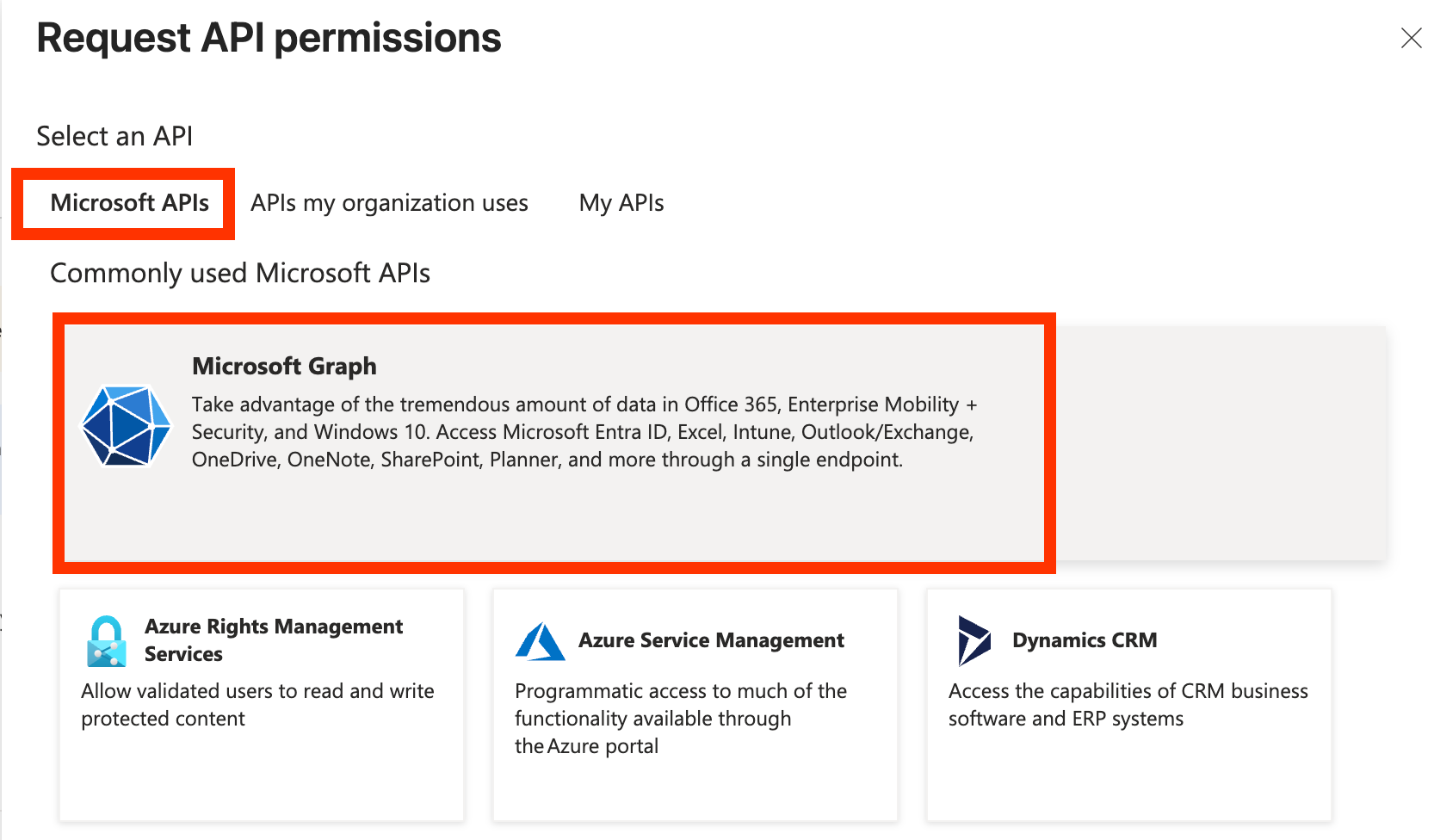Open the Azure Service Management card title
This screenshot has width=1434, height=840.
(x=711, y=640)
